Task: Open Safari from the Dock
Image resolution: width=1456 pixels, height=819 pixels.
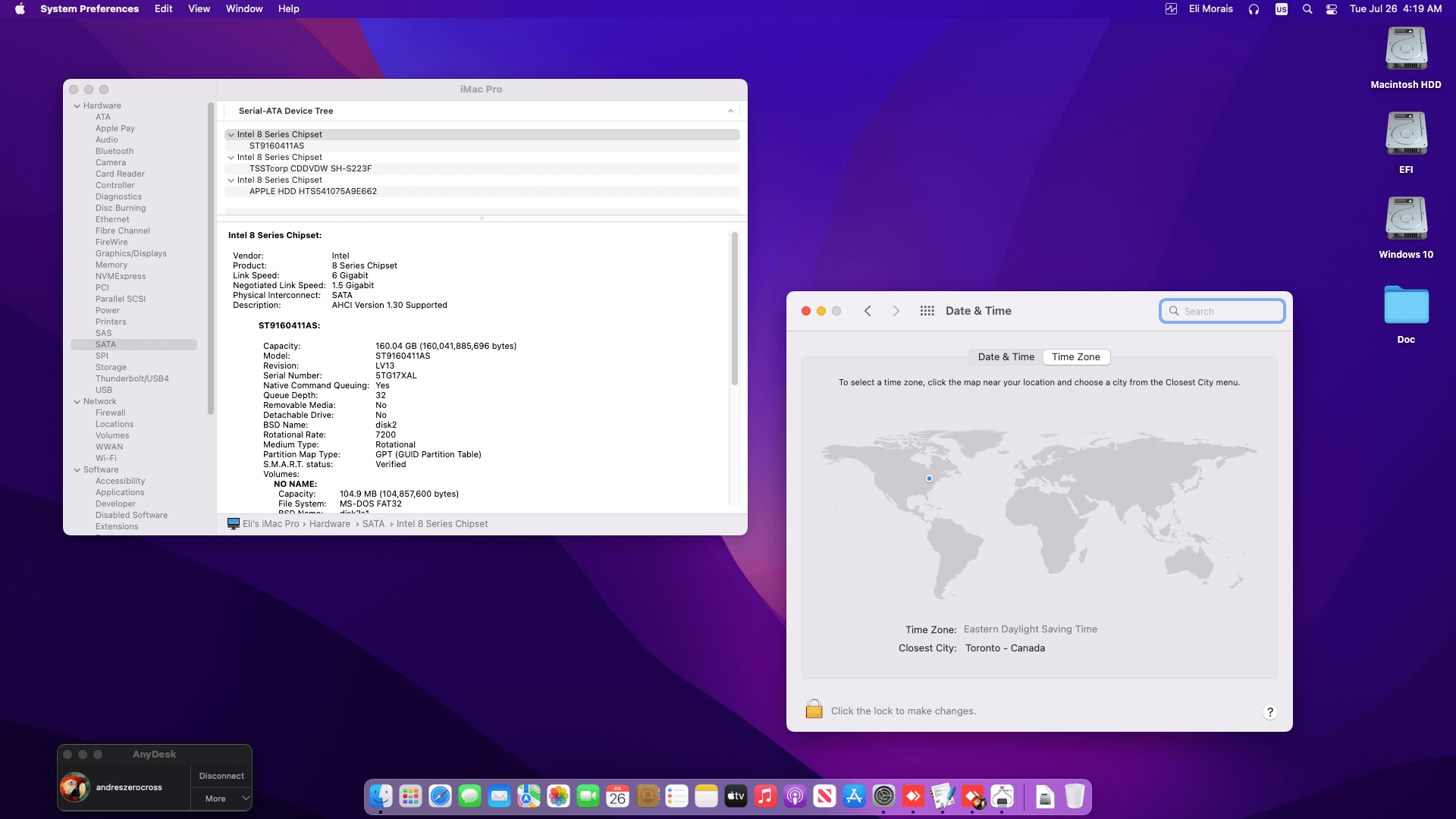Action: pos(440,796)
